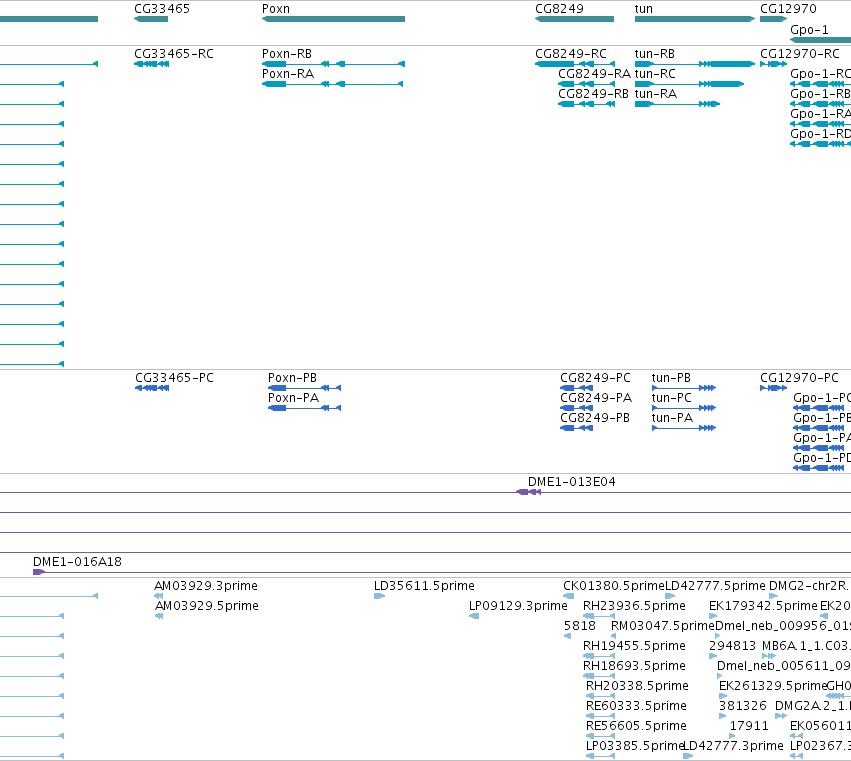The width and height of the screenshot is (851, 761).
Task: Select the RH20338.5prime EST feature
Action: [x=600, y=696]
